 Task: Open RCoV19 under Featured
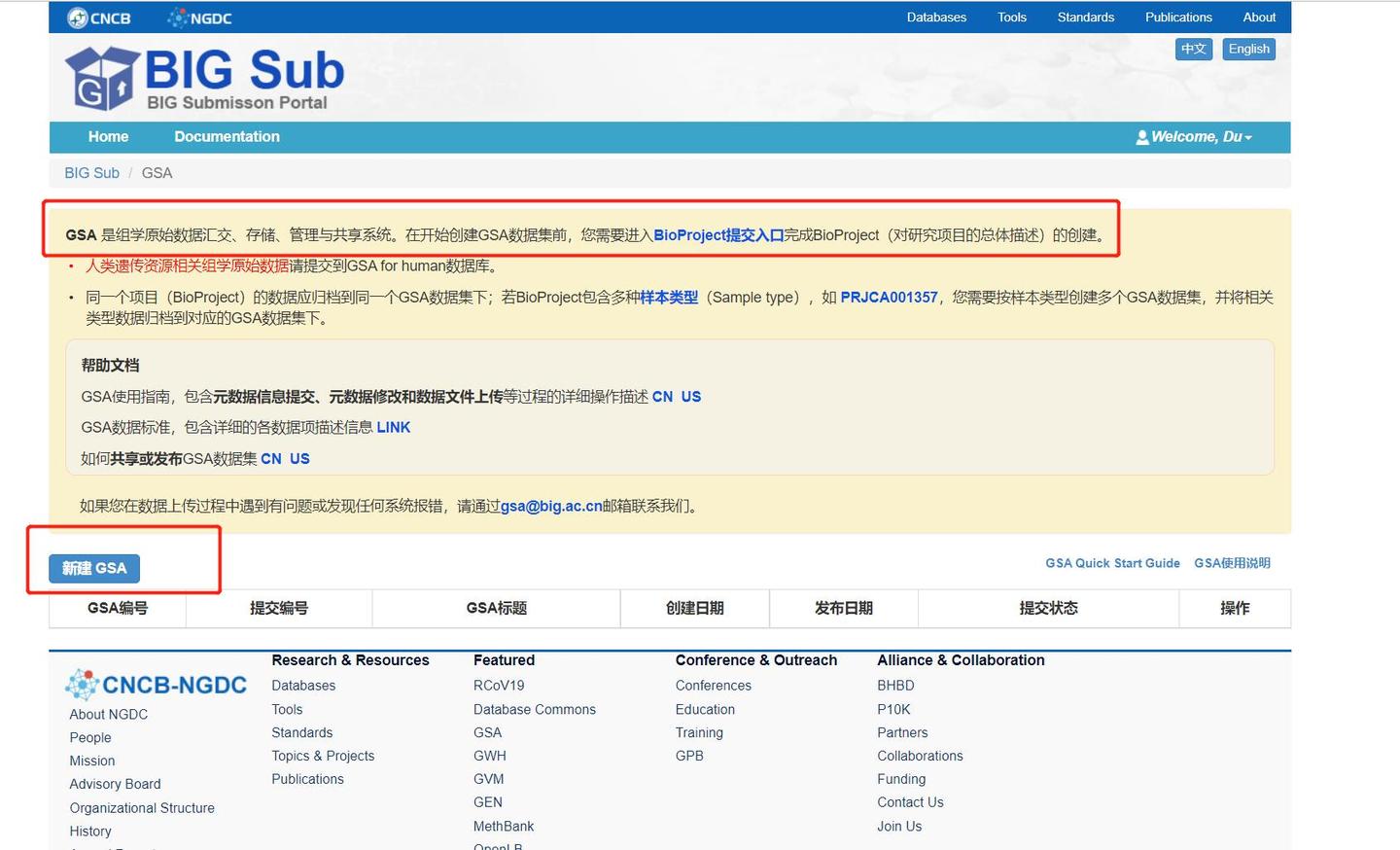pyautogui.click(x=499, y=686)
